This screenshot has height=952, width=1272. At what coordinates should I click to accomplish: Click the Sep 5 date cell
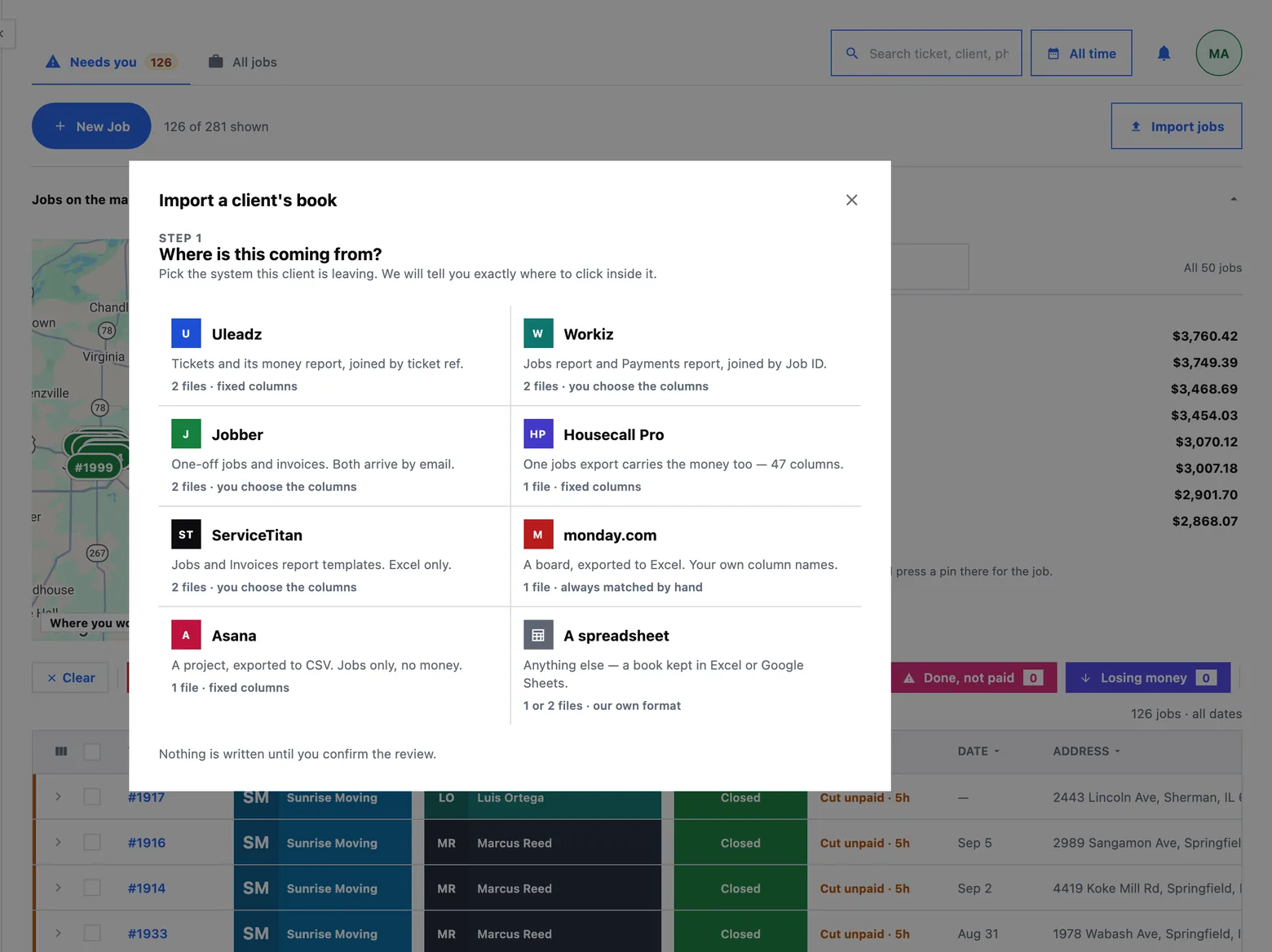[974, 843]
